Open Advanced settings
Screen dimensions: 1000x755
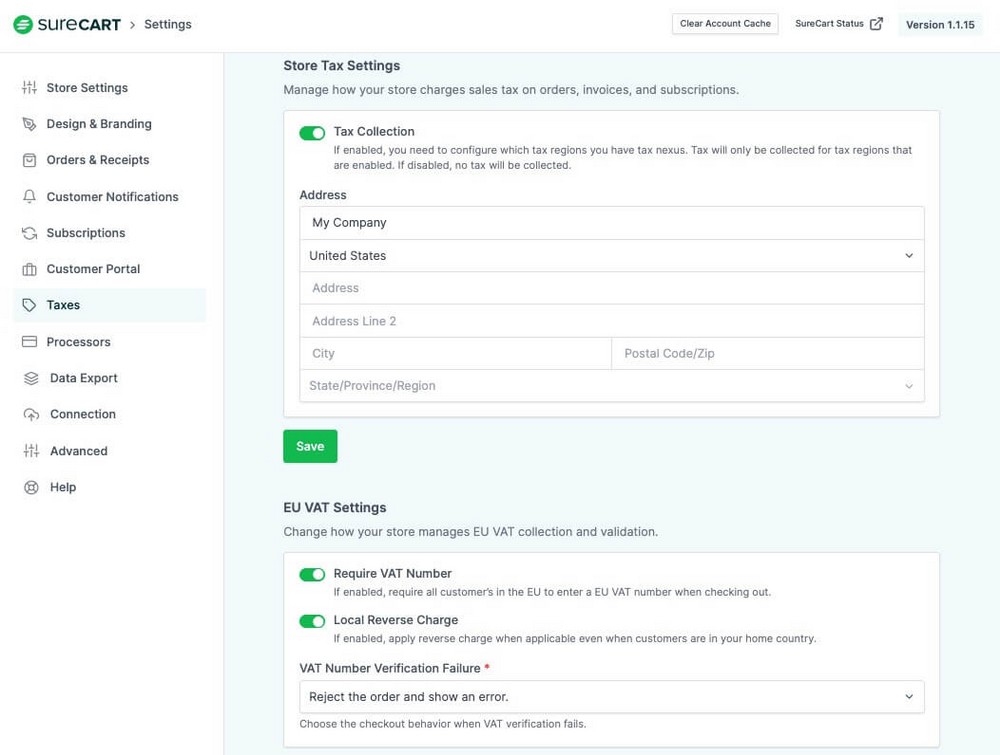point(109,451)
